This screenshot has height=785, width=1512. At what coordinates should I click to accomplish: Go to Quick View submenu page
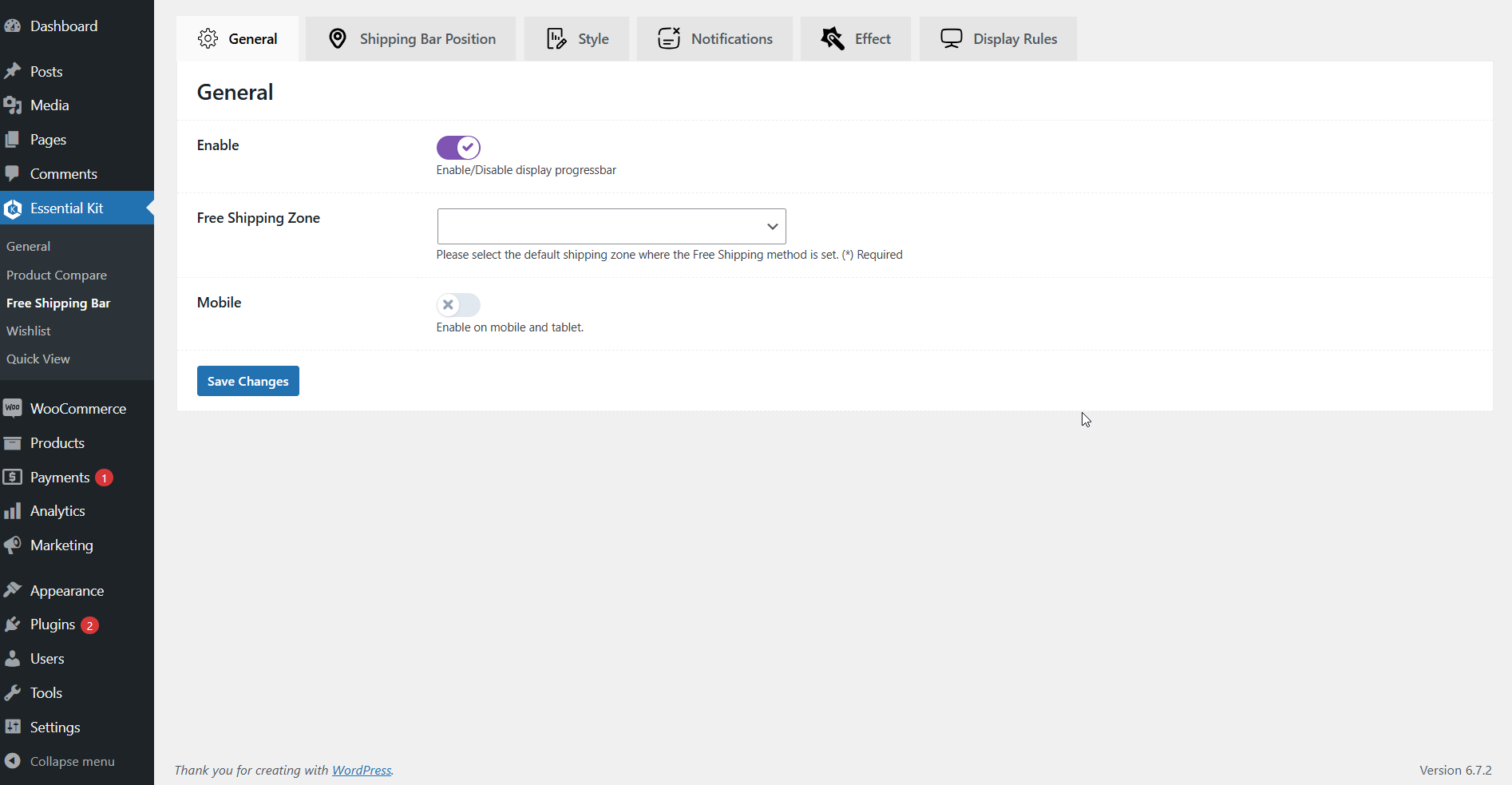[x=38, y=359]
